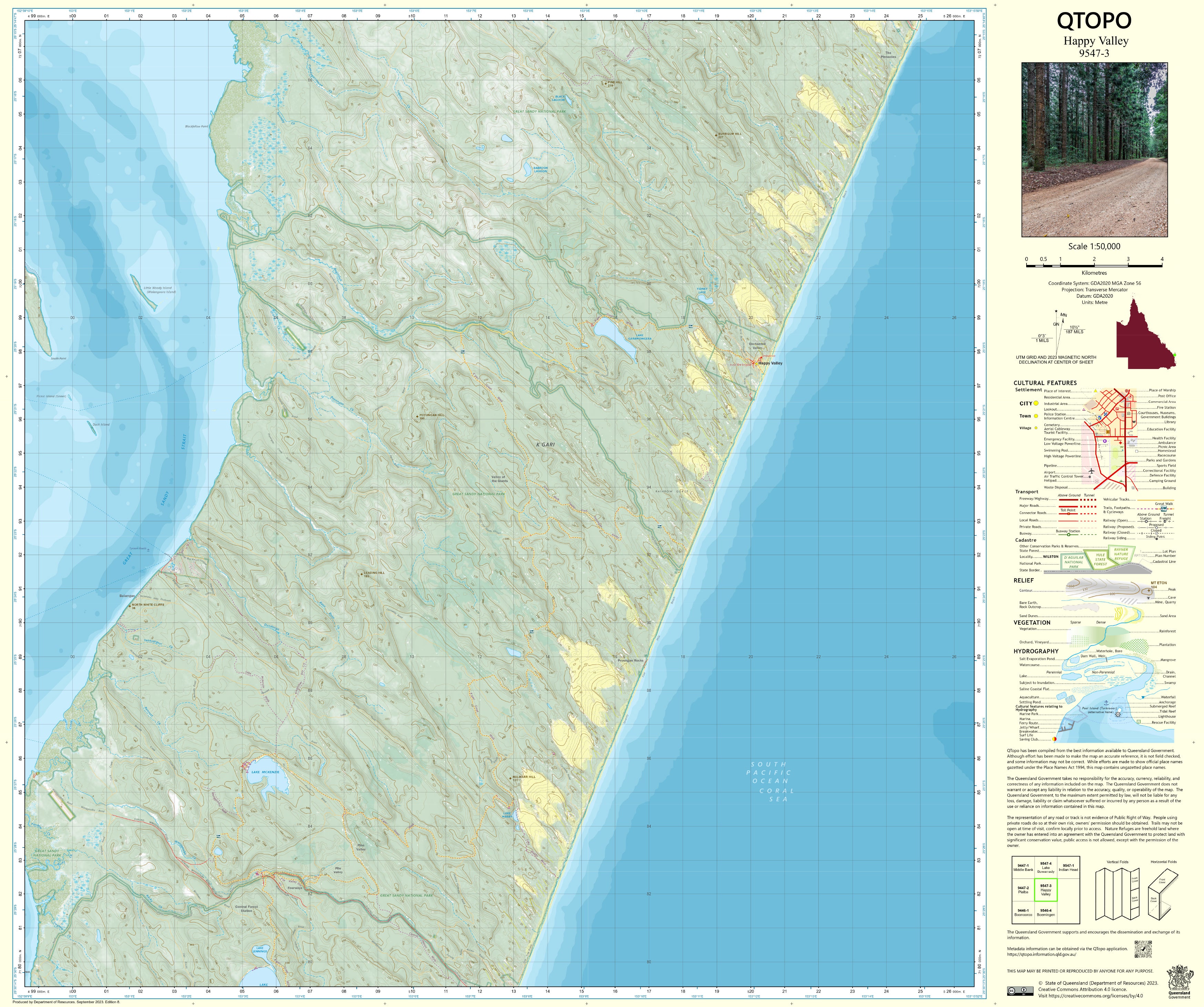Click the QTopo QR code

(1143, 948)
